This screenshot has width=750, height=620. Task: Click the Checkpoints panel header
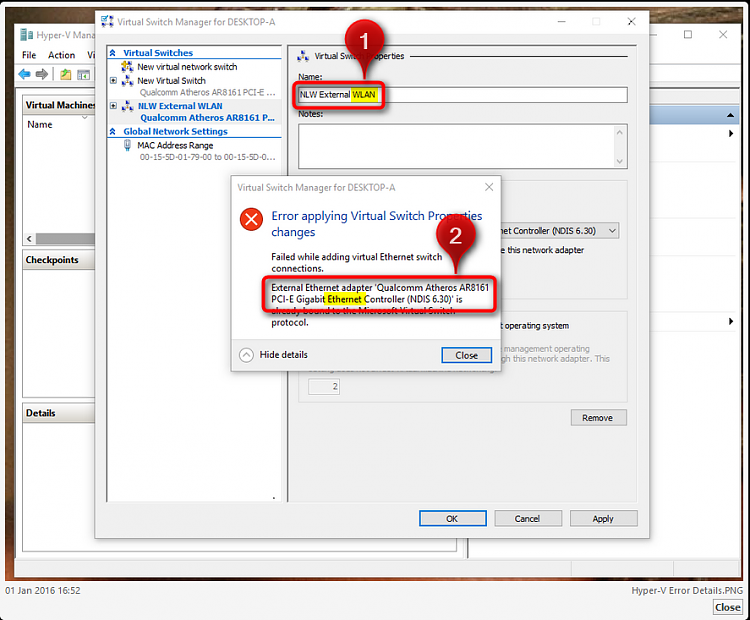[58, 260]
